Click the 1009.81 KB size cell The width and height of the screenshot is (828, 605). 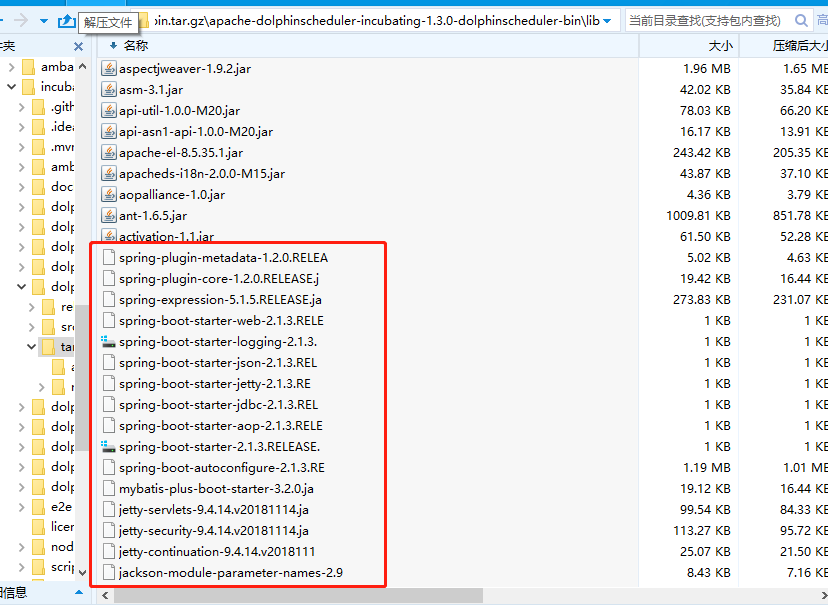[x=699, y=215]
